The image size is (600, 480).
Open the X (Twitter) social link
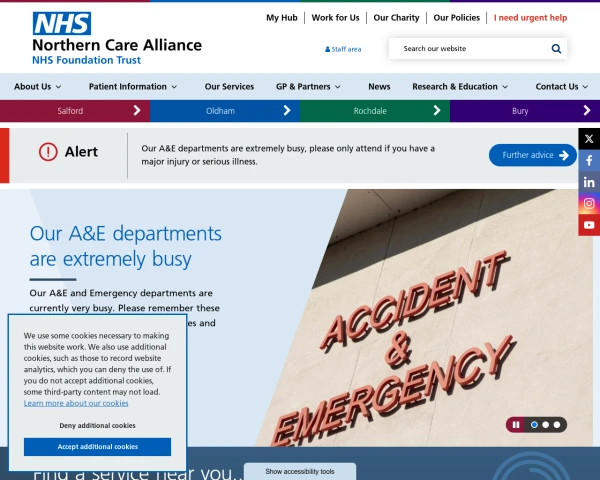(589, 139)
